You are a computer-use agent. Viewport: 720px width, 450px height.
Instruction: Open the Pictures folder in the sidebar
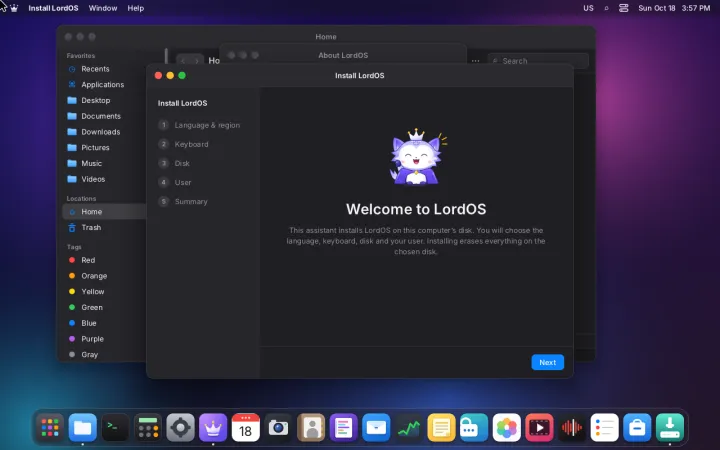[104, 147]
